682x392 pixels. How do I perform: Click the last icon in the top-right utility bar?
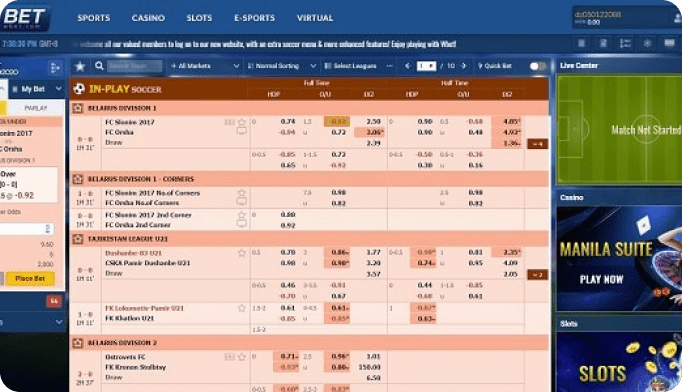[669, 43]
